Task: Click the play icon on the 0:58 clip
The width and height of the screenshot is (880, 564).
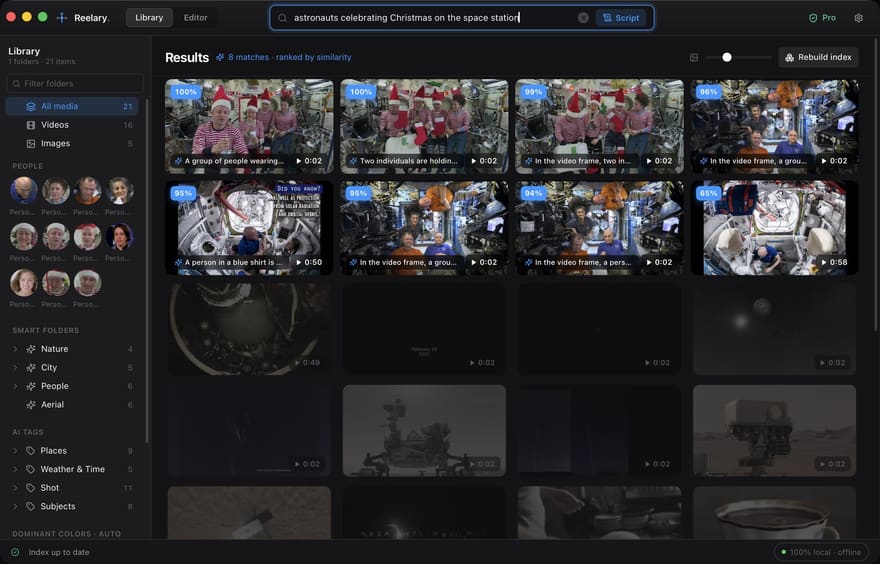Action: click(x=822, y=262)
